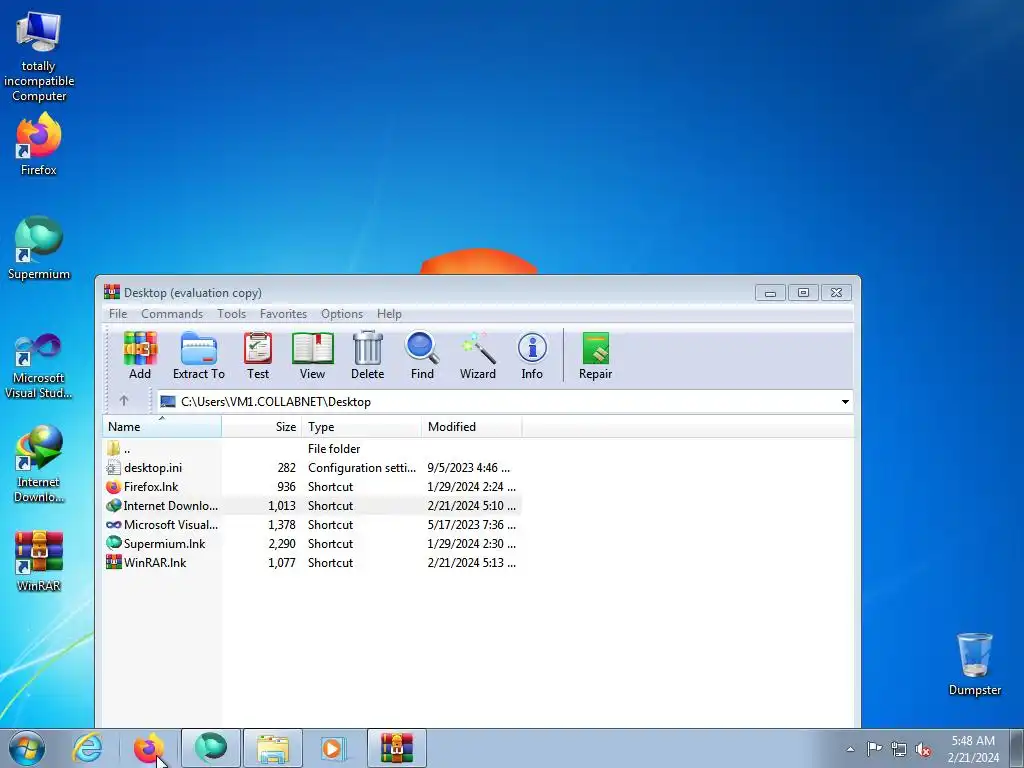Click the WinRAR taskbar button

point(397,748)
